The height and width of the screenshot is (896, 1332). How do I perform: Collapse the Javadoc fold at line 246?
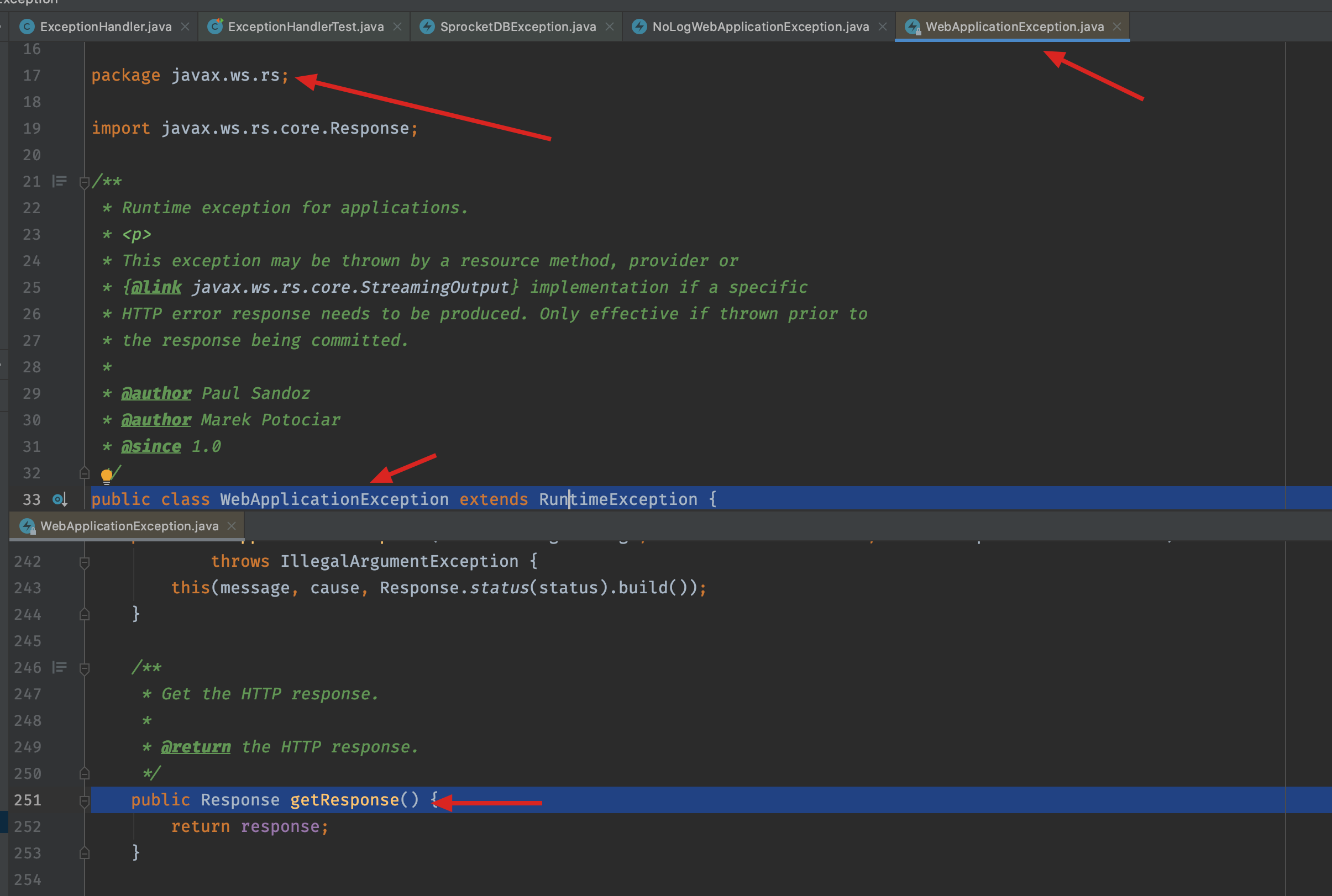pos(85,668)
